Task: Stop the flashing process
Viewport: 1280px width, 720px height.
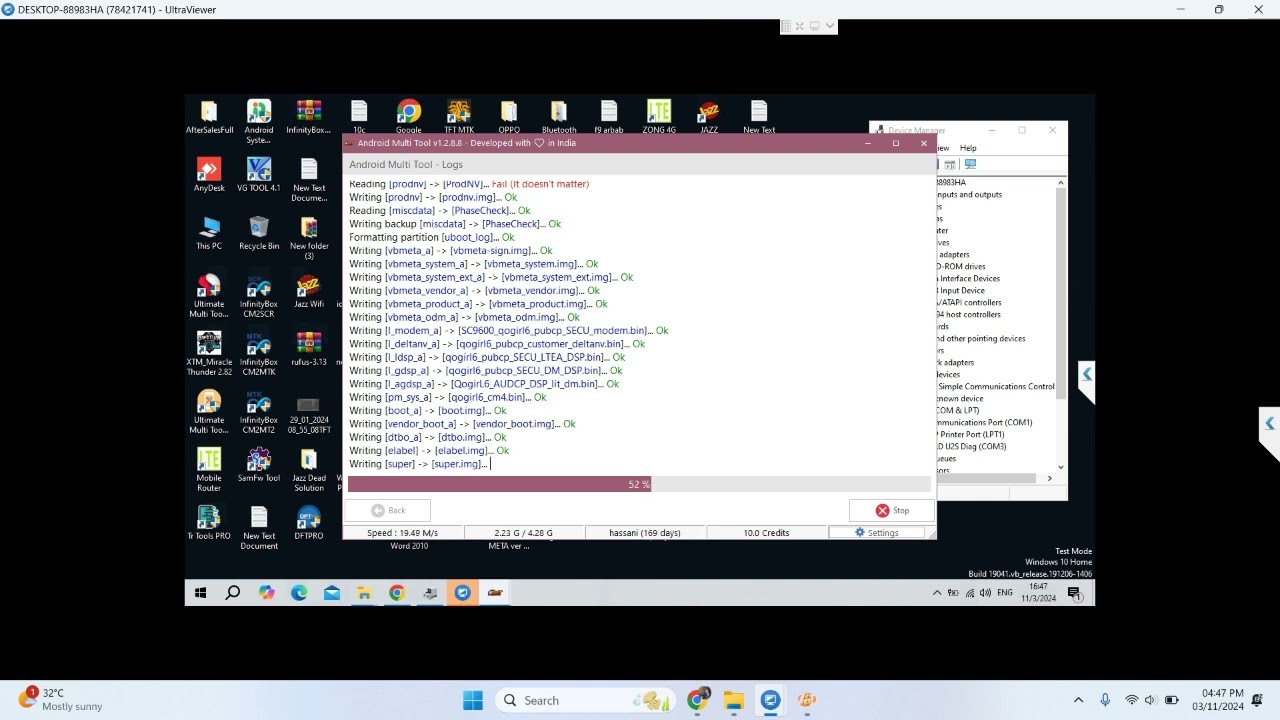Action: pos(892,511)
